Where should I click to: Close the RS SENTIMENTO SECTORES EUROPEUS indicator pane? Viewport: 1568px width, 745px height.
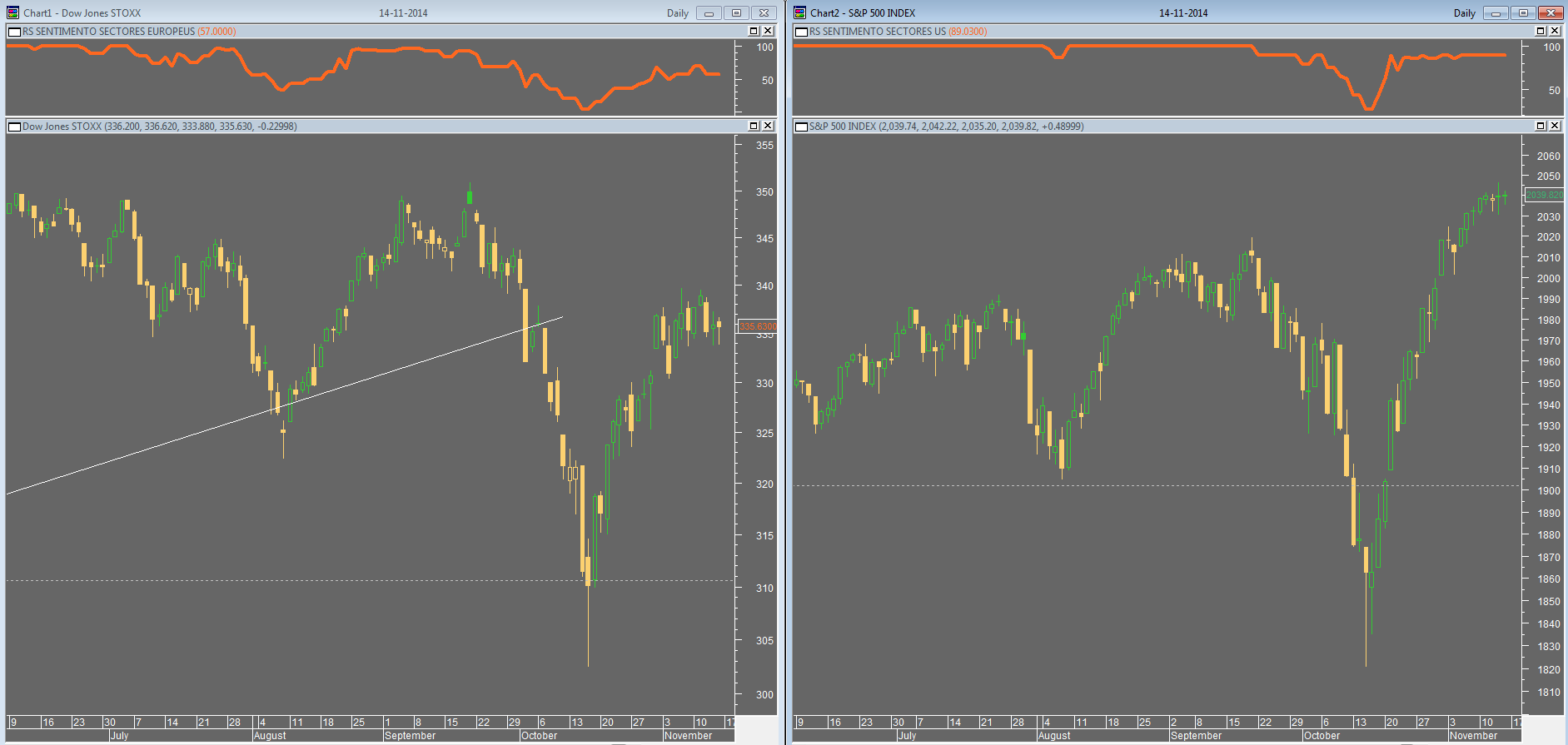click(768, 31)
